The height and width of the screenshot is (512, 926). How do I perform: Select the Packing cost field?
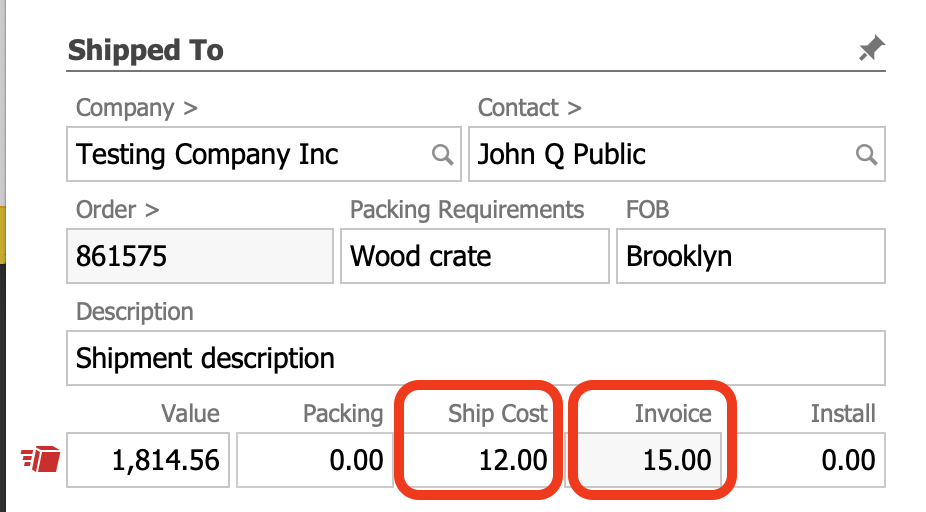point(312,460)
